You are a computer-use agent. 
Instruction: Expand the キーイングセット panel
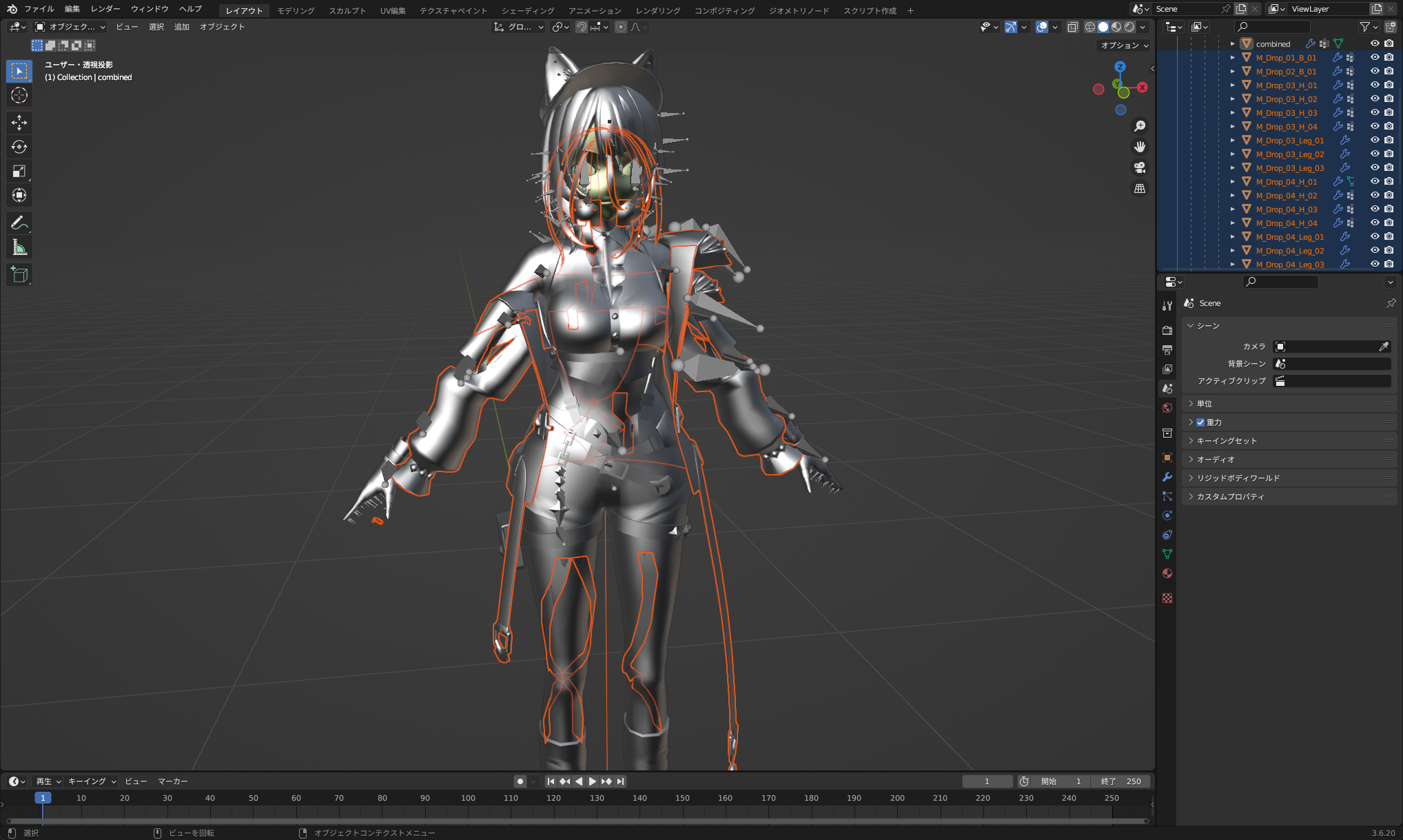pos(1289,441)
